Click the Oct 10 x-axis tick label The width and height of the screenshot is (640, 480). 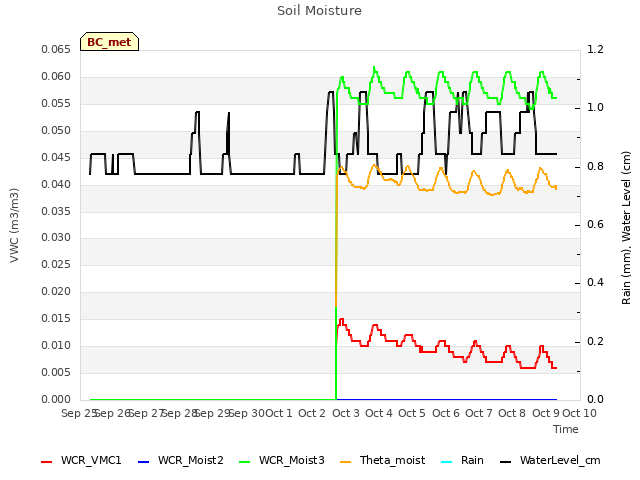pos(580,413)
